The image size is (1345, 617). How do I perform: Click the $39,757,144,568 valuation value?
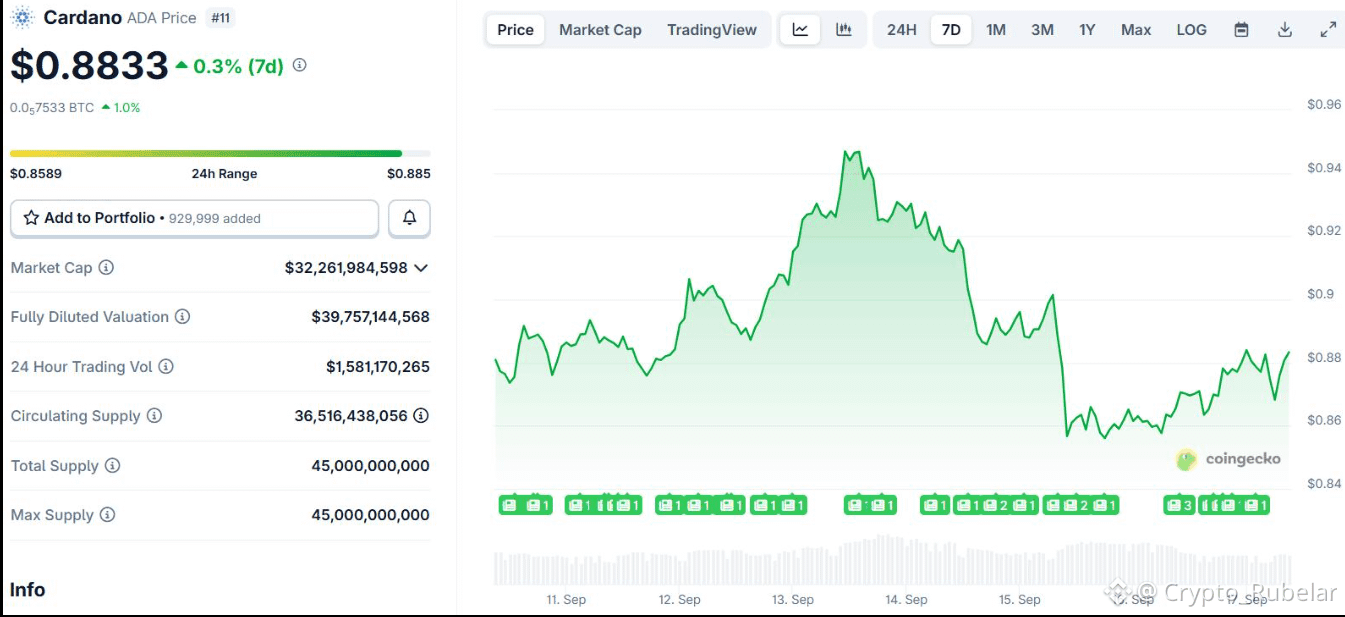tap(370, 317)
